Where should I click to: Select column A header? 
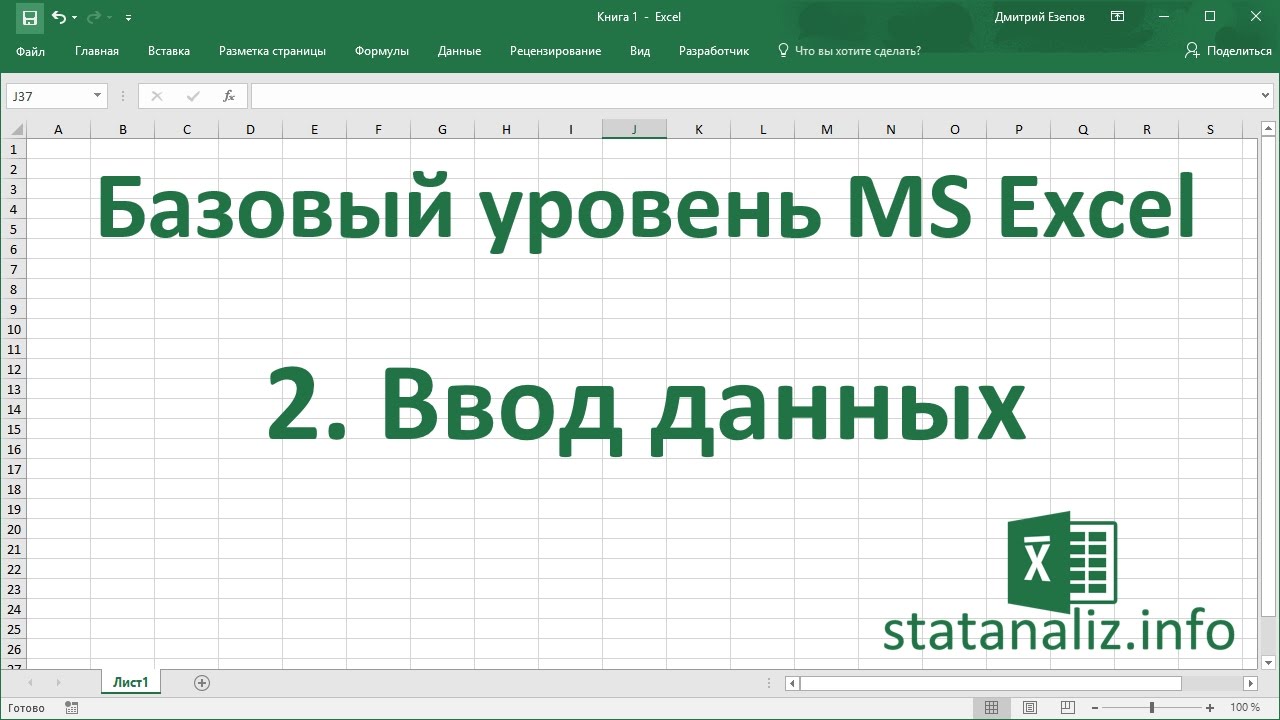point(58,129)
